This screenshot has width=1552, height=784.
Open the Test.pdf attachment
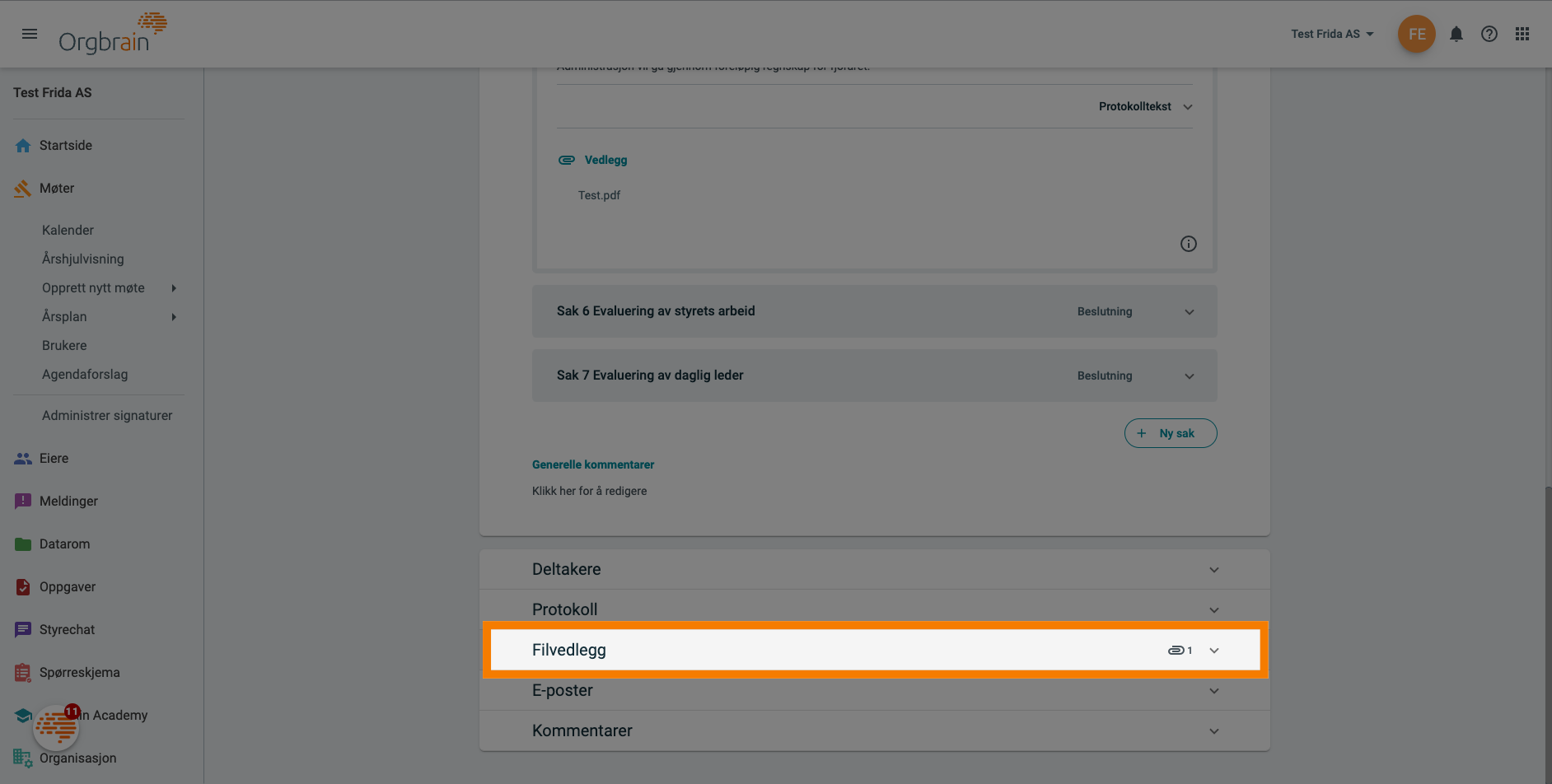point(599,195)
